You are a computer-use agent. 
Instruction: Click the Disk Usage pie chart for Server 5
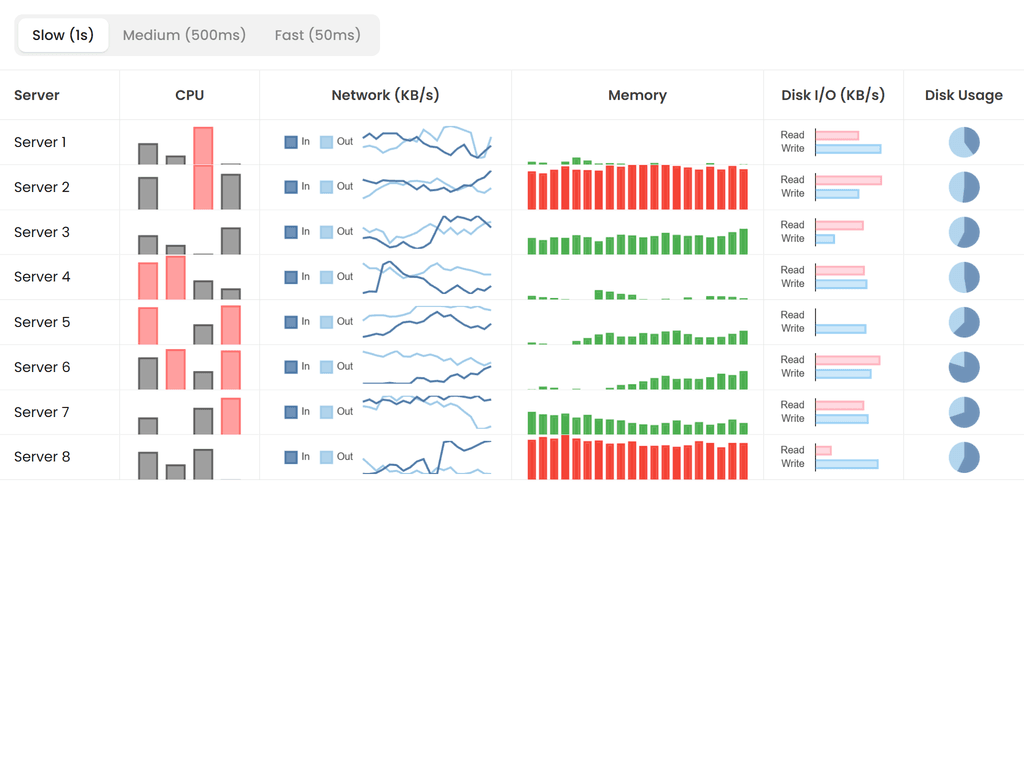pos(963,322)
